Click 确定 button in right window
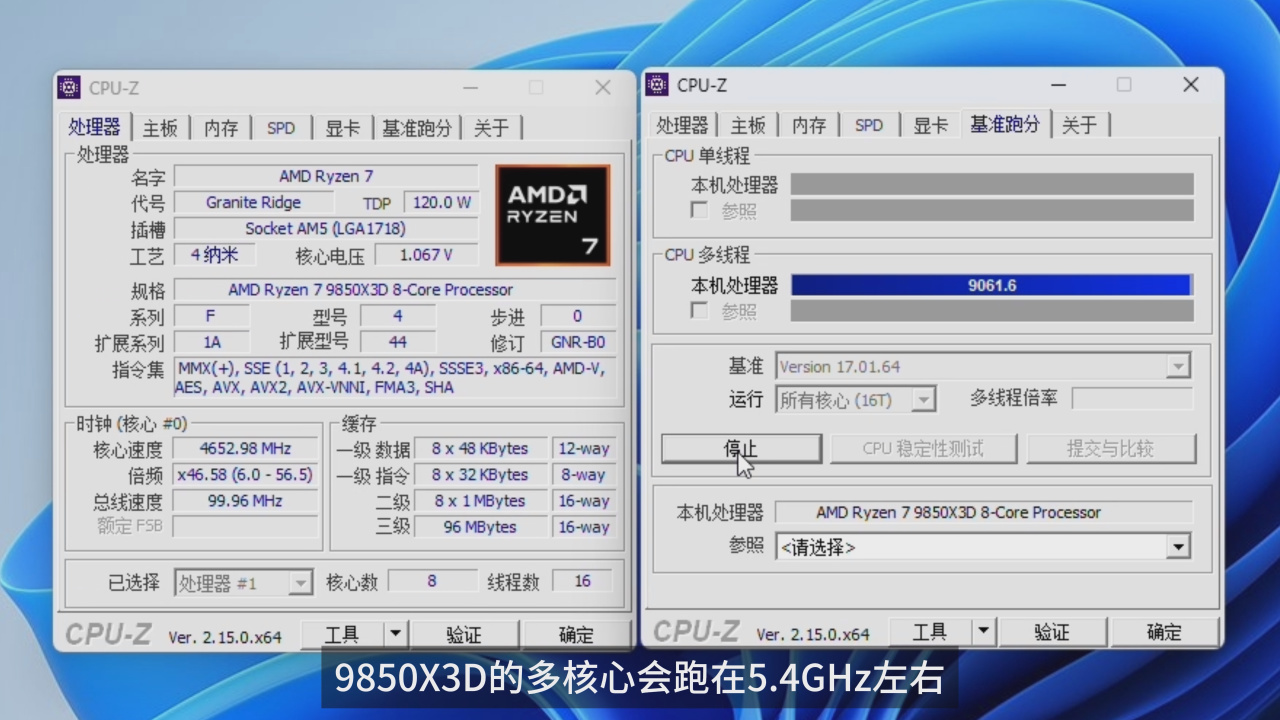Screen dimensions: 1280x720 1164,632
